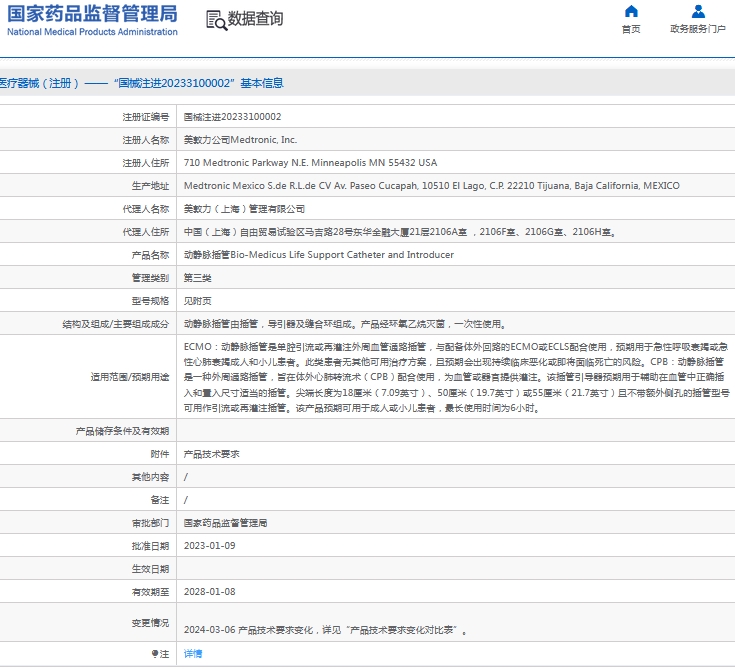Screen dimensions: 735x669
Task: Click the 生效日期 label
Action: [150, 569]
